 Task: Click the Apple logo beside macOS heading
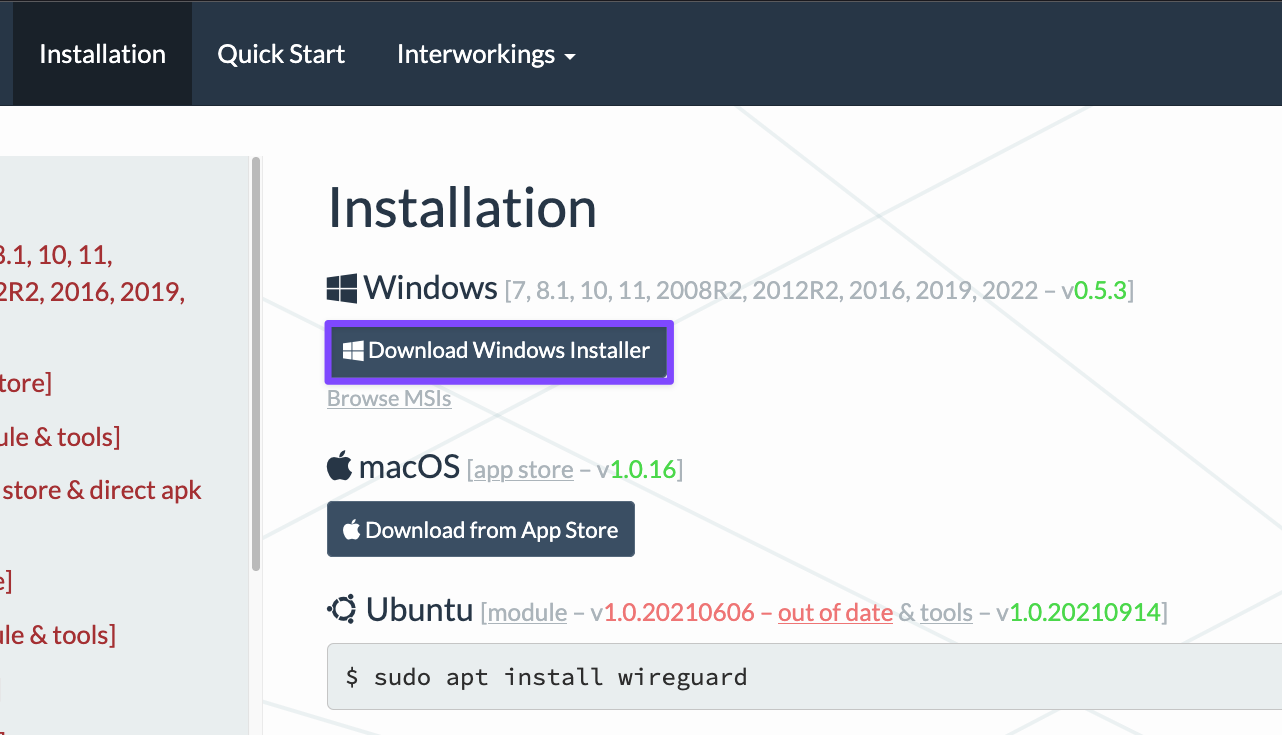pyautogui.click(x=339, y=466)
